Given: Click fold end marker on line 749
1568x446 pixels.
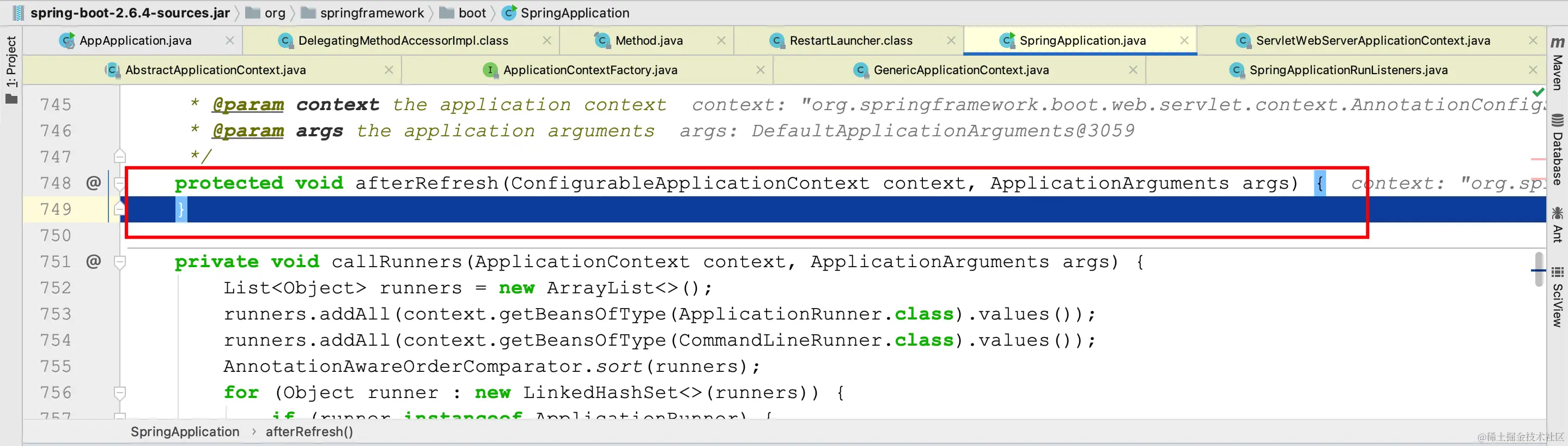Looking at the screenshot, I should point(120,209).
